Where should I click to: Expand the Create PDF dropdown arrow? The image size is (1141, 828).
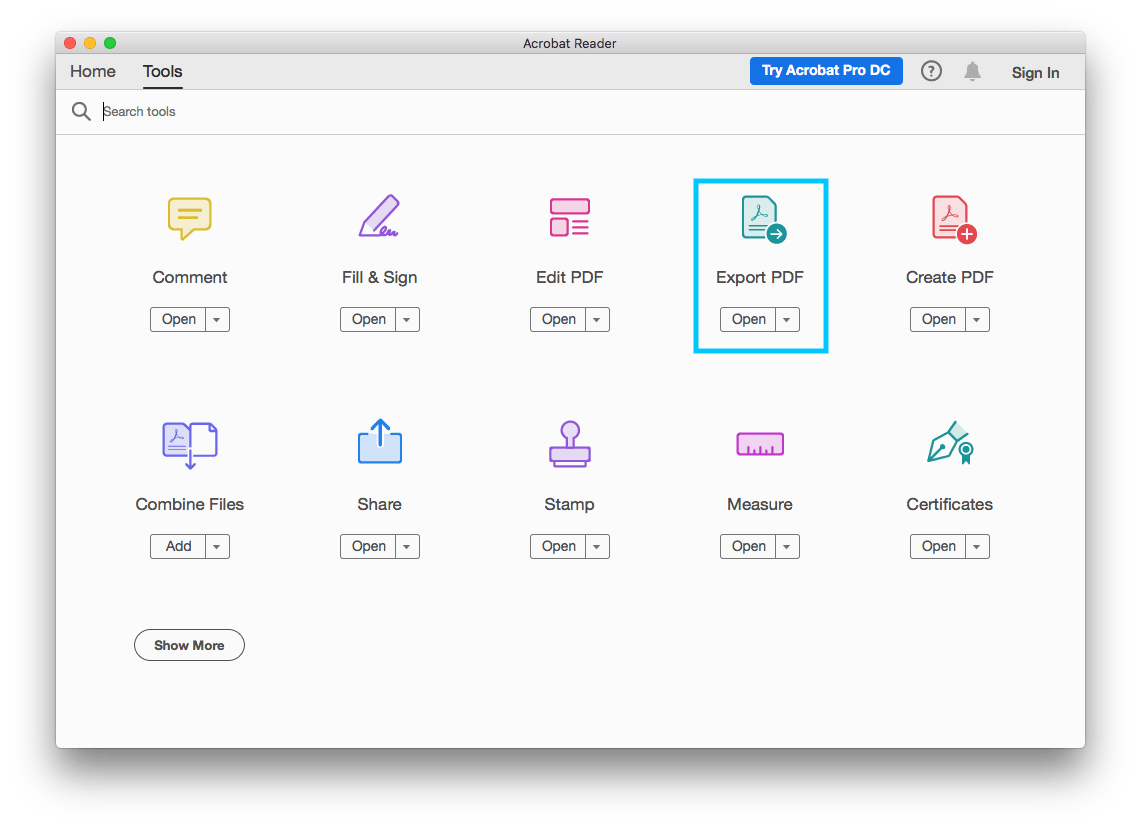click(977, 319)
